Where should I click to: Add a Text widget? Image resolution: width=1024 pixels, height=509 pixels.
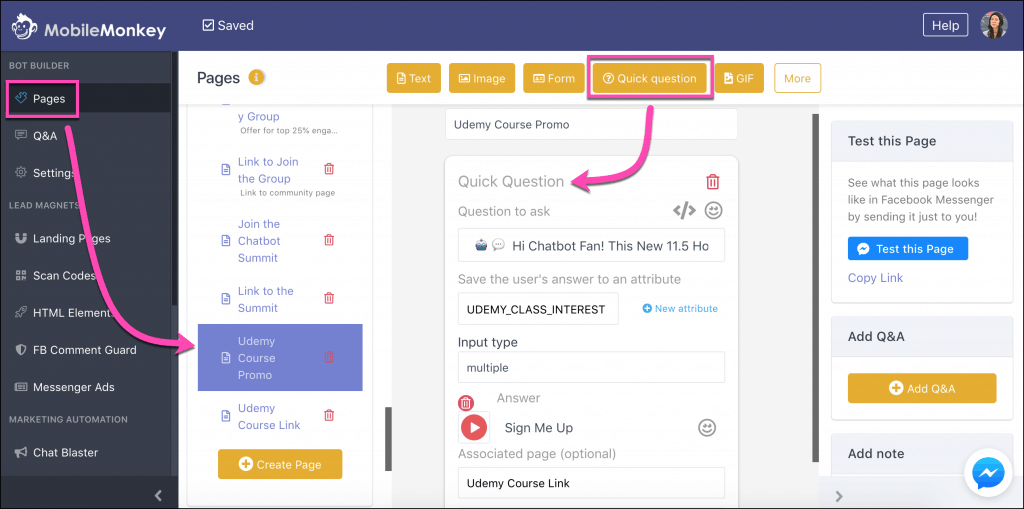tap(413, 78)
